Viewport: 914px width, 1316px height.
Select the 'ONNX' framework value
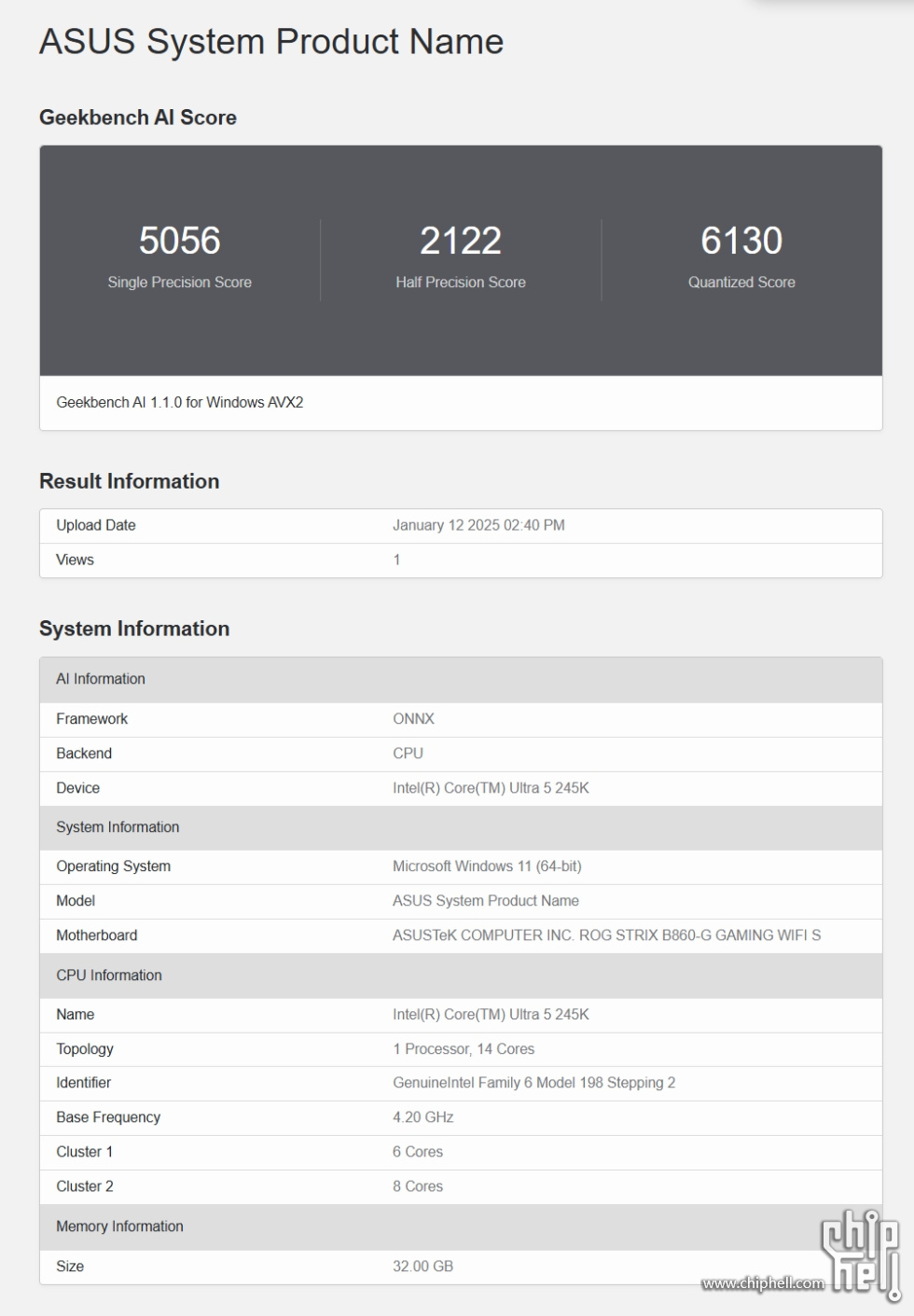coord(413,719)
